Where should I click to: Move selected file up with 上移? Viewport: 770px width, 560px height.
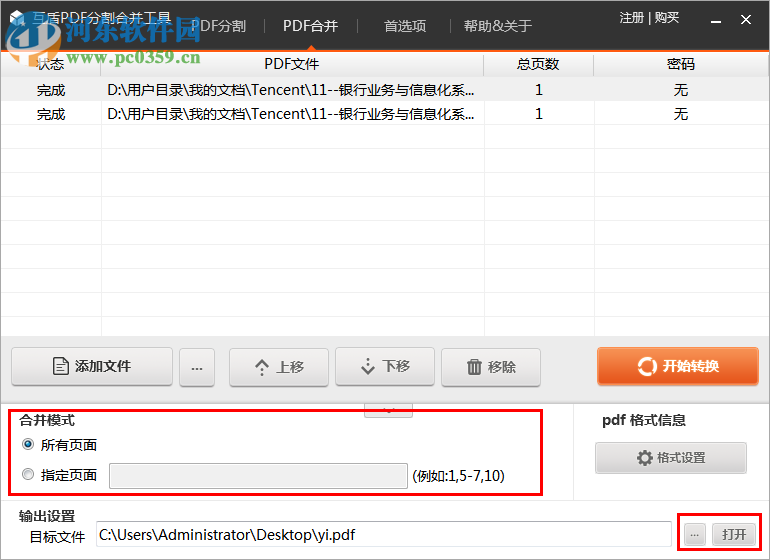(x=279, y=367)
